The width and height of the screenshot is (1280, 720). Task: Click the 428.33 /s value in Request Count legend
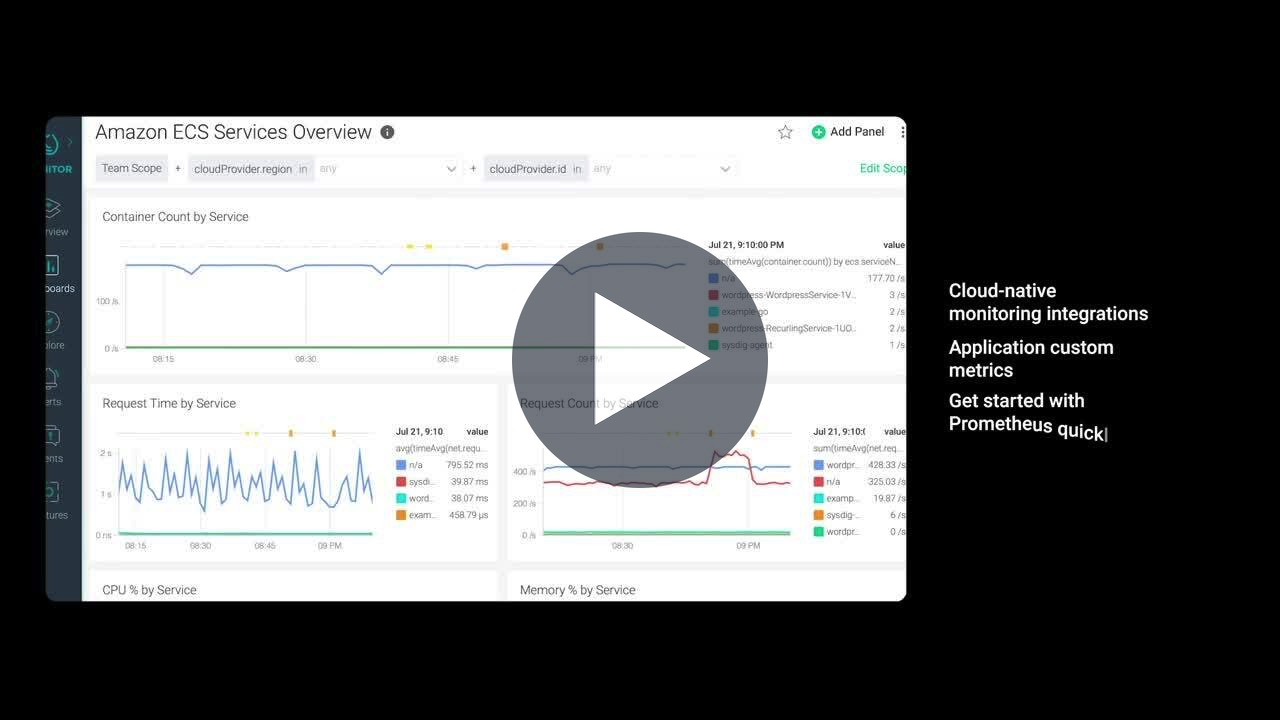(x=887, y=465)
